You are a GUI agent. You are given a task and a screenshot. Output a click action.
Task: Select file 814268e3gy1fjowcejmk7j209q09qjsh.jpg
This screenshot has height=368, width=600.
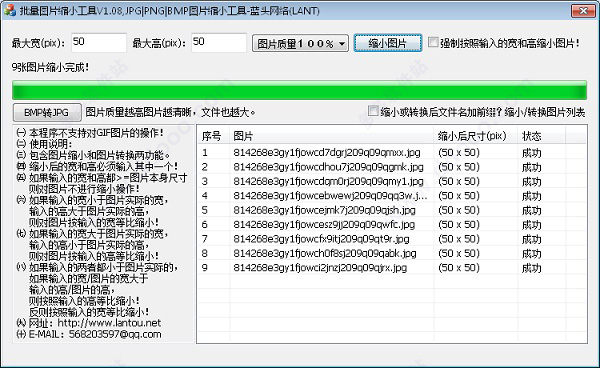(x=324, y=210)
